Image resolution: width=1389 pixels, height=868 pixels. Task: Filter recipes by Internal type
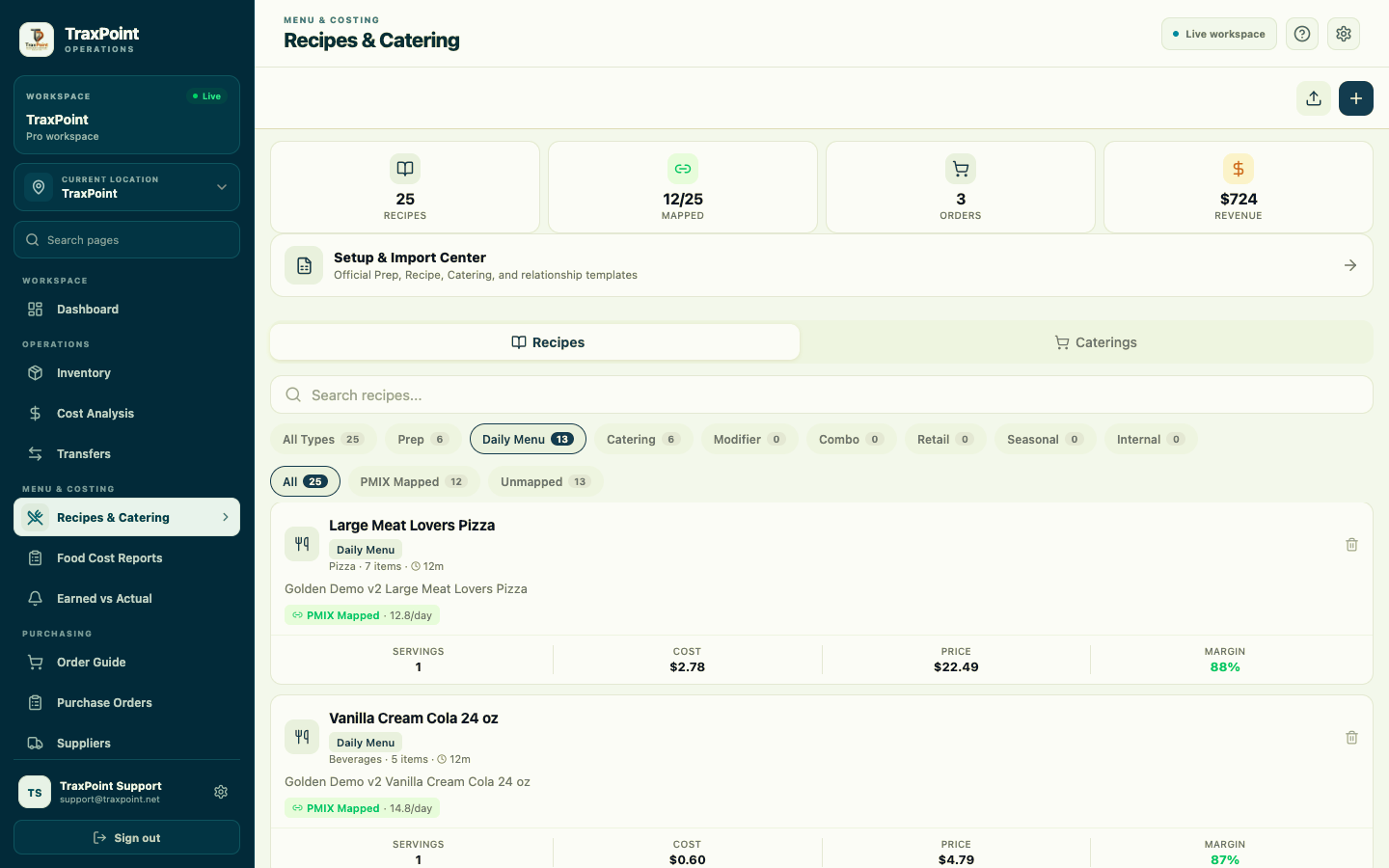pyautogui.click(x=1151, y=439)
